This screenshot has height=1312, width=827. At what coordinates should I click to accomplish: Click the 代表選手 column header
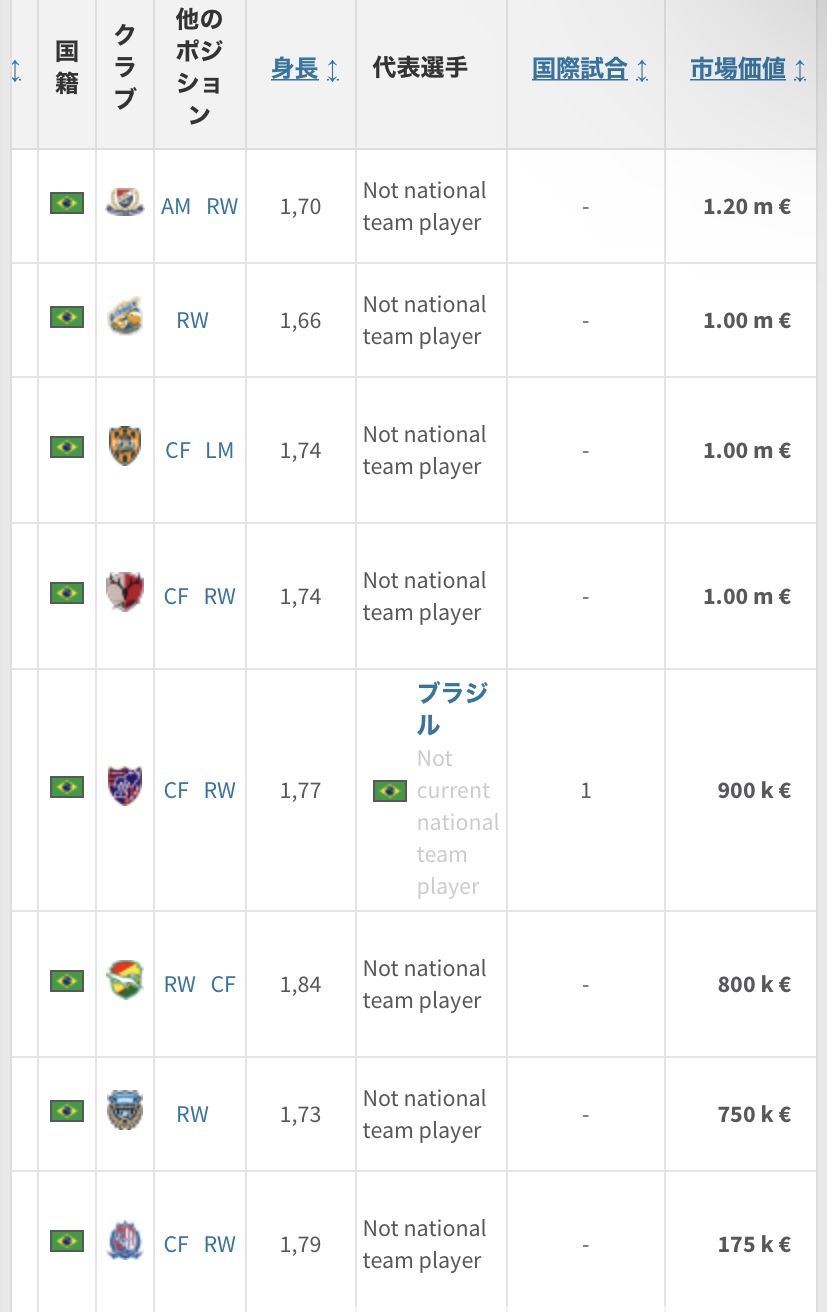420,68
